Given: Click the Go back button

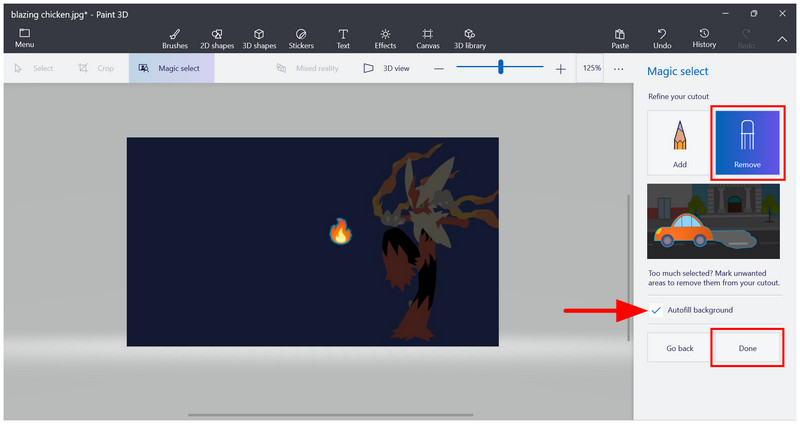Looking at the screenshot, I should click(680, 348).
